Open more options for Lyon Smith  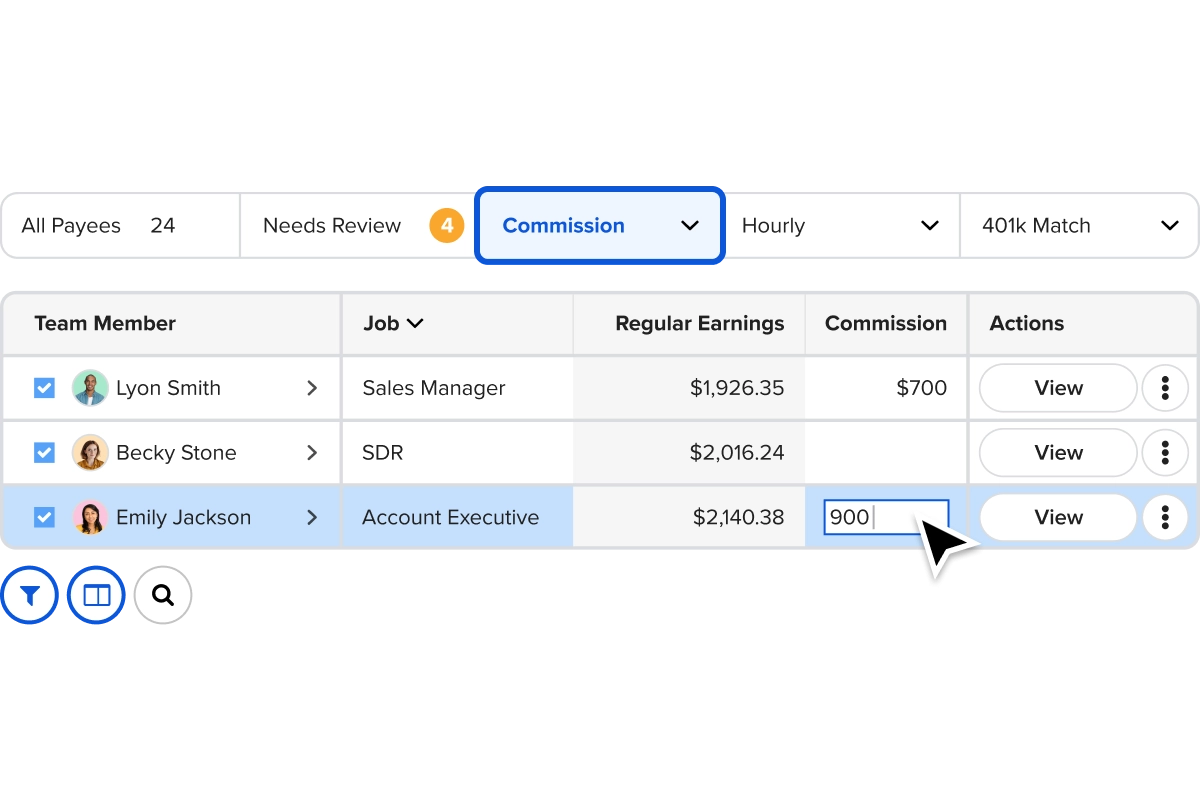click(x=1165, y=388)
